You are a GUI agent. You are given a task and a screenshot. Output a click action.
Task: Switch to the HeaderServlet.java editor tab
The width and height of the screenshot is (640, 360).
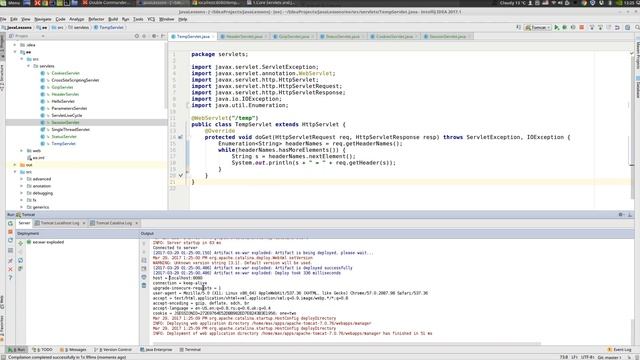(x=244, y=36)
